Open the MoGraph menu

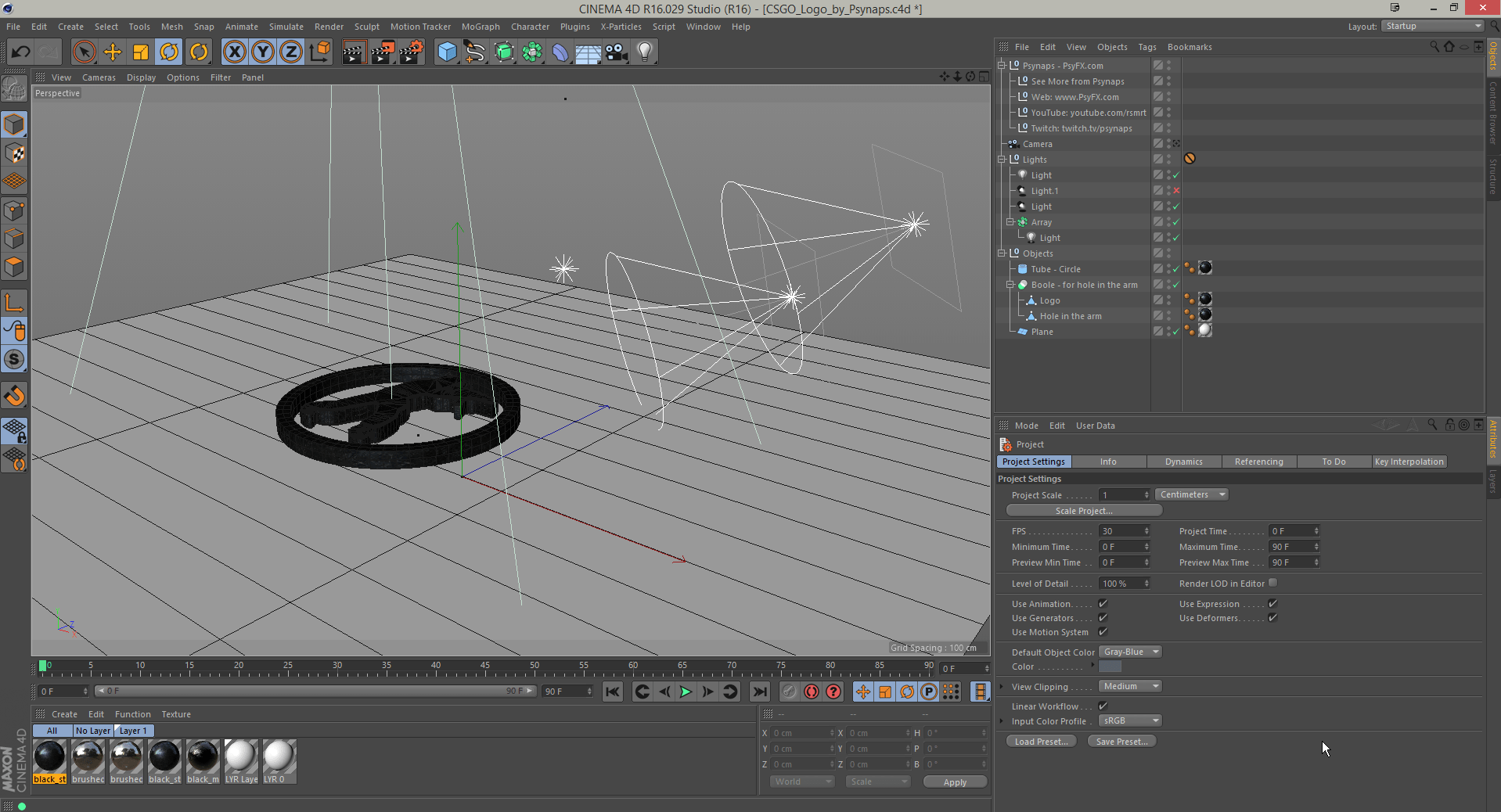(x=480, y=27)
